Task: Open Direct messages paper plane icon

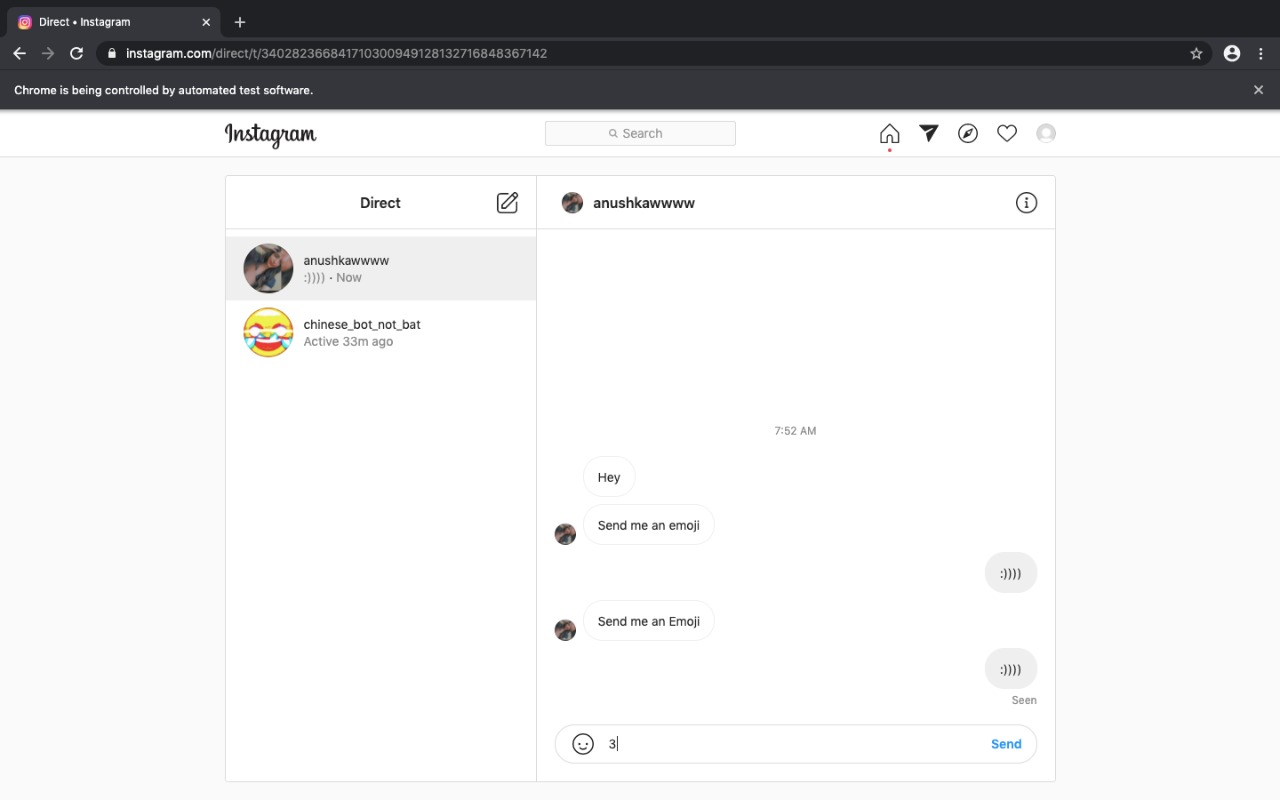Action: click(x=929, y=133)
